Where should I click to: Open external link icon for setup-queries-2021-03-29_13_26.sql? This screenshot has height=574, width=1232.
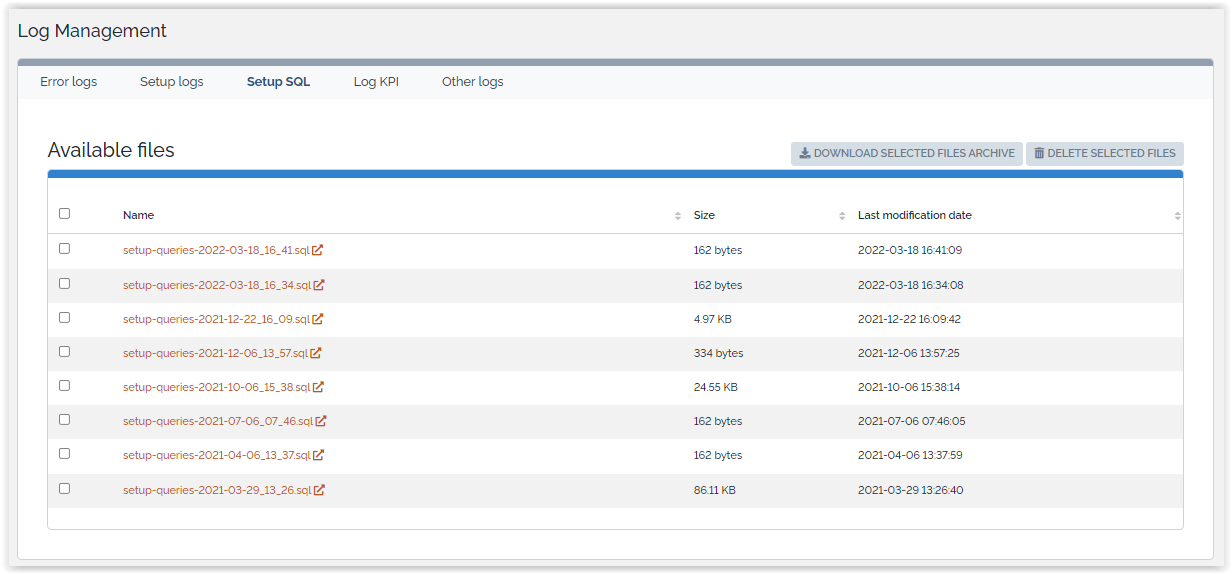pos(319,490)
